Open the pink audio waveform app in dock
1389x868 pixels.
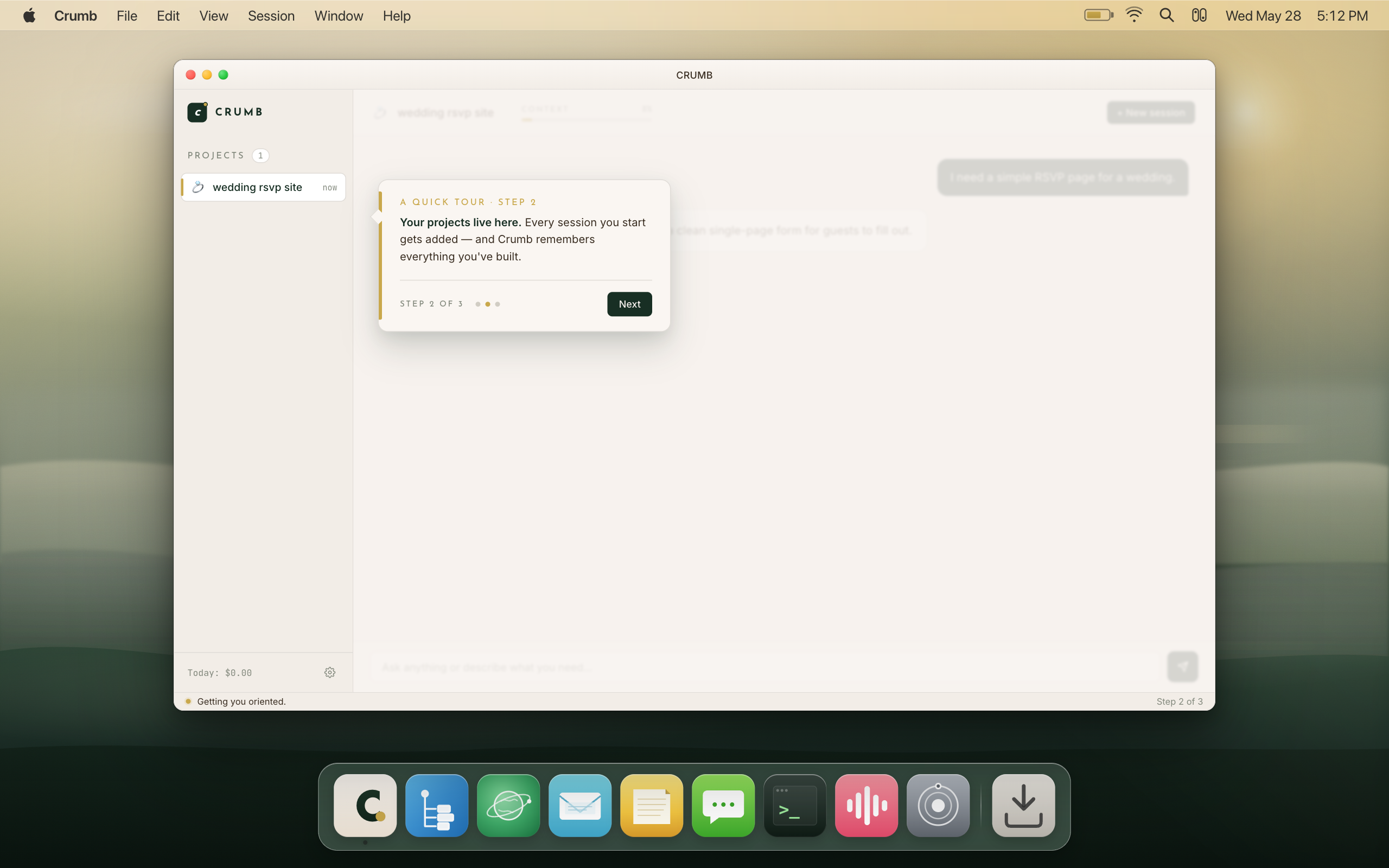click(x=866, y=806)
